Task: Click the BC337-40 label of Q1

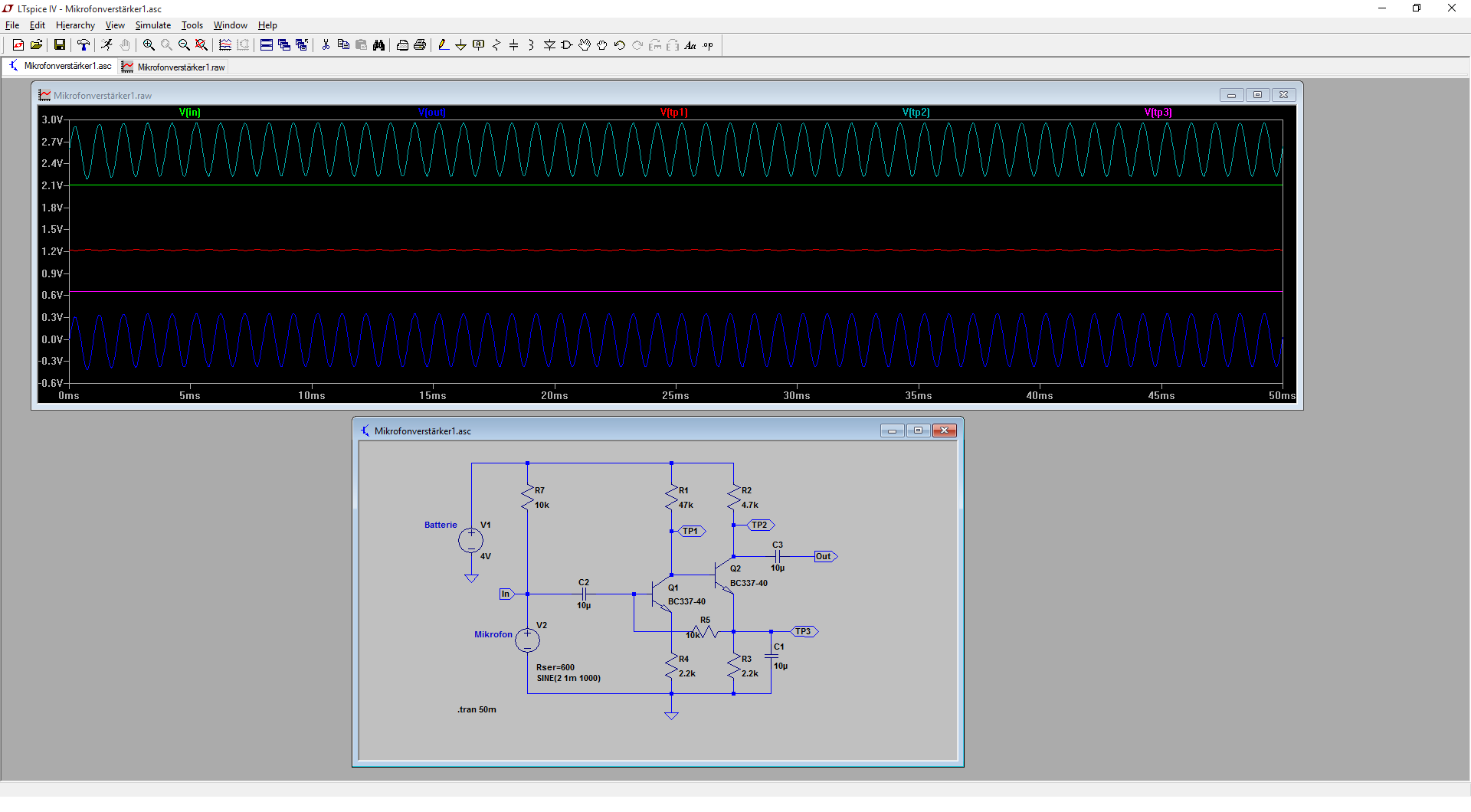Action: 686,601
